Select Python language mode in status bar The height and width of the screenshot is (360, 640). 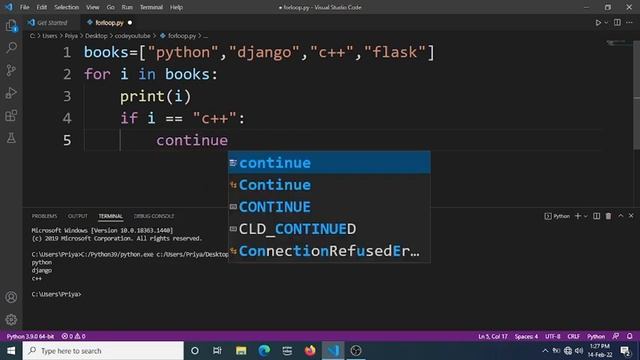(596, 336)
